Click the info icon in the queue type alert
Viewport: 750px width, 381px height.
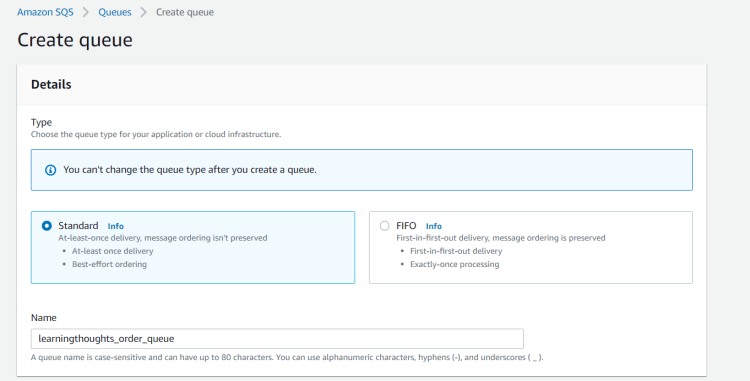50,170
